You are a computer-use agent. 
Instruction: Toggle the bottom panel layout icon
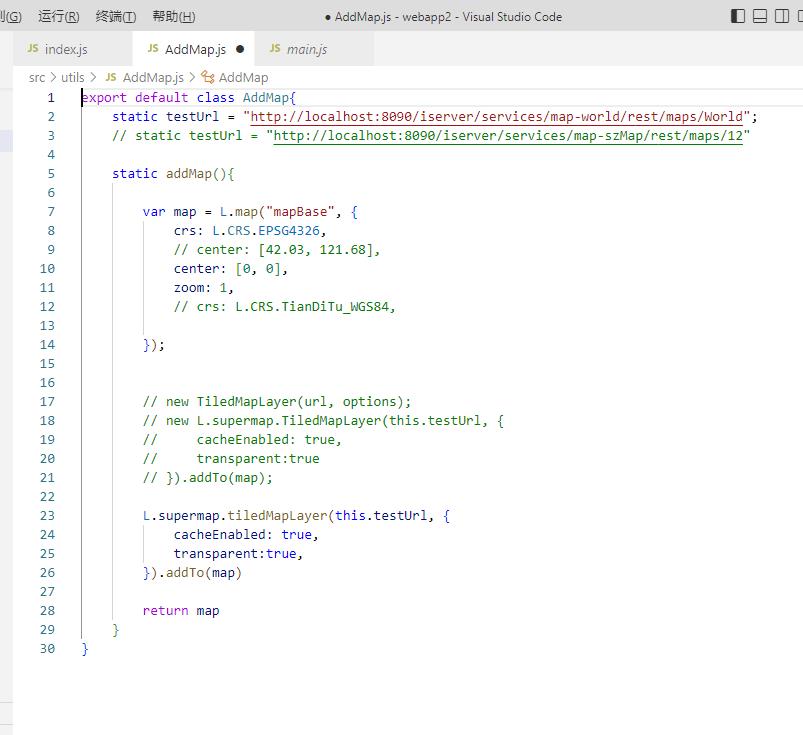click(760, 16)
